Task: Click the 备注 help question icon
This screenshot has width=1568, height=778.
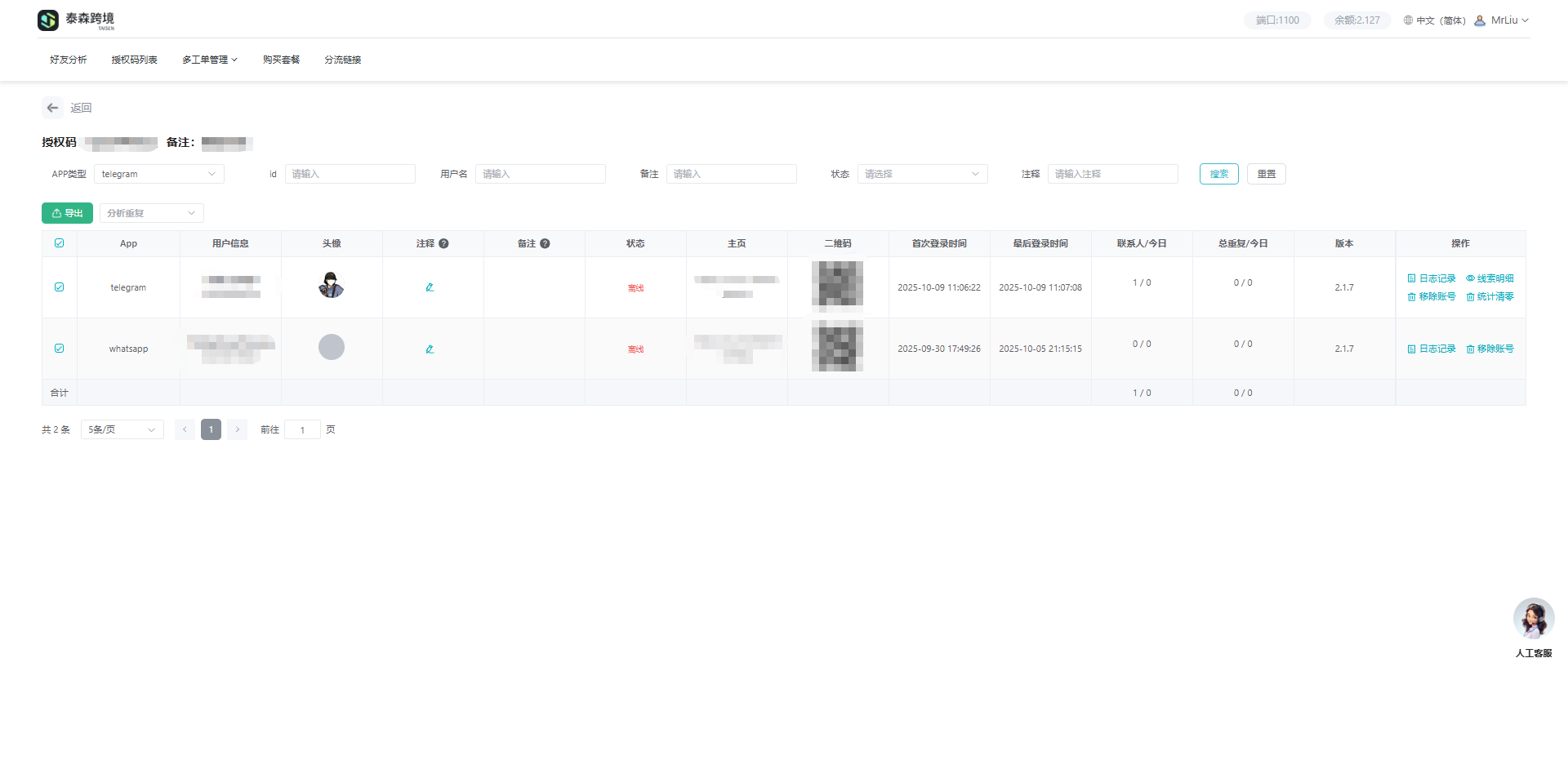Action: pos(545,243)
